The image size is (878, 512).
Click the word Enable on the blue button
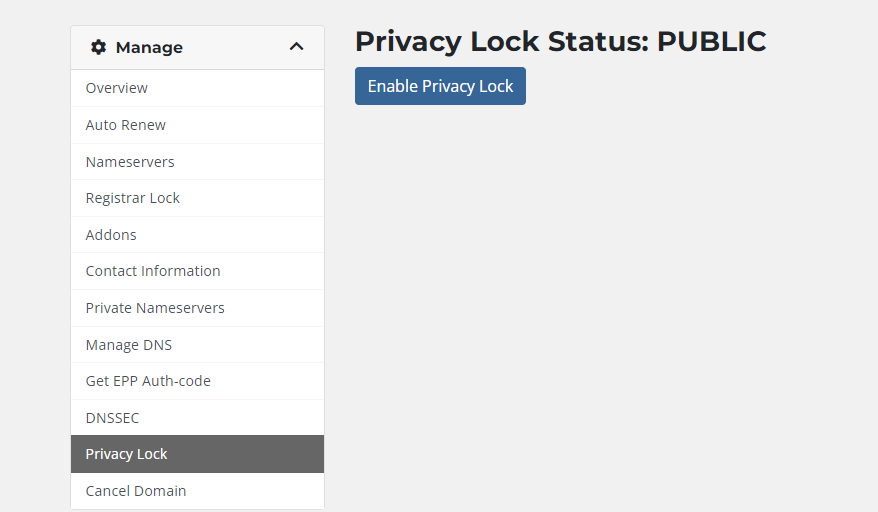[x=393, y=86]
